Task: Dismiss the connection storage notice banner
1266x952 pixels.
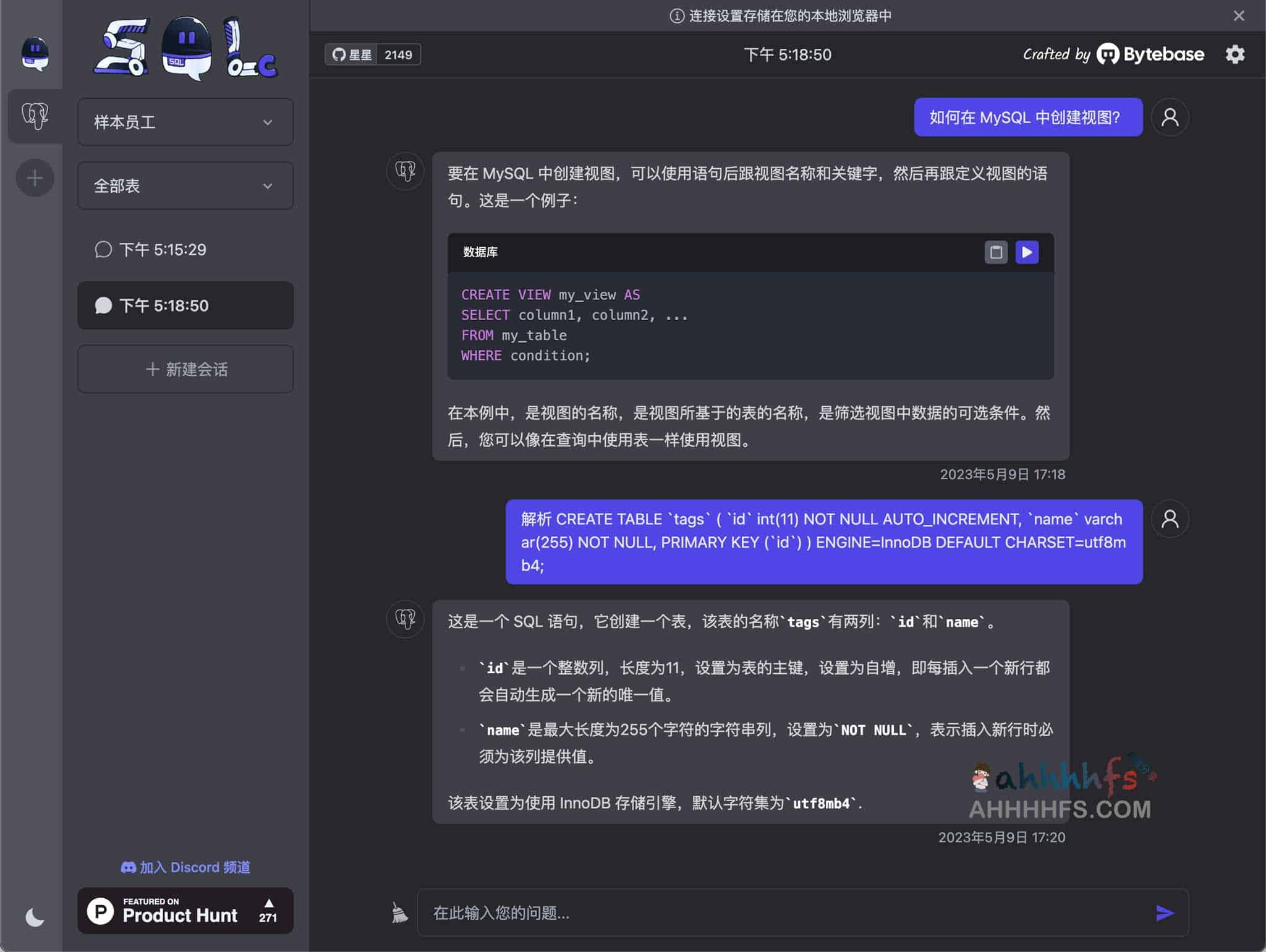Action: [1239, 15]
